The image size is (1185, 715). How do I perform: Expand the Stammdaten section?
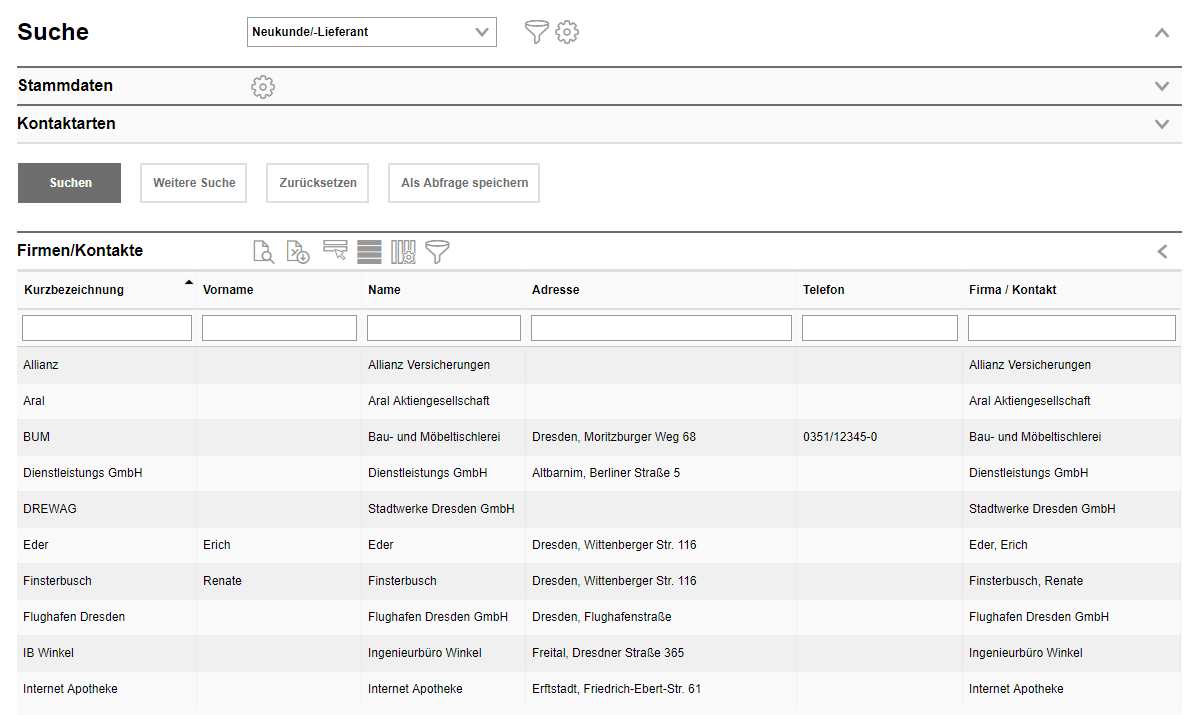coord(1161,86)
